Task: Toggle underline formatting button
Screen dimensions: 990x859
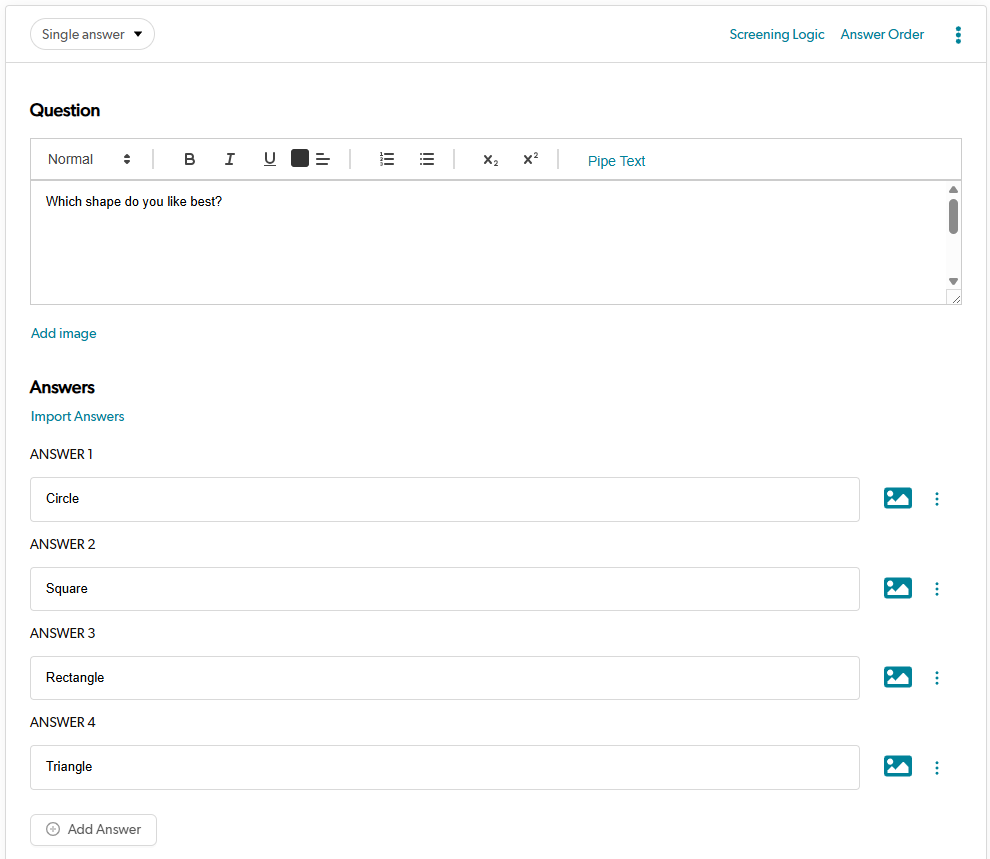Action: 270,159
